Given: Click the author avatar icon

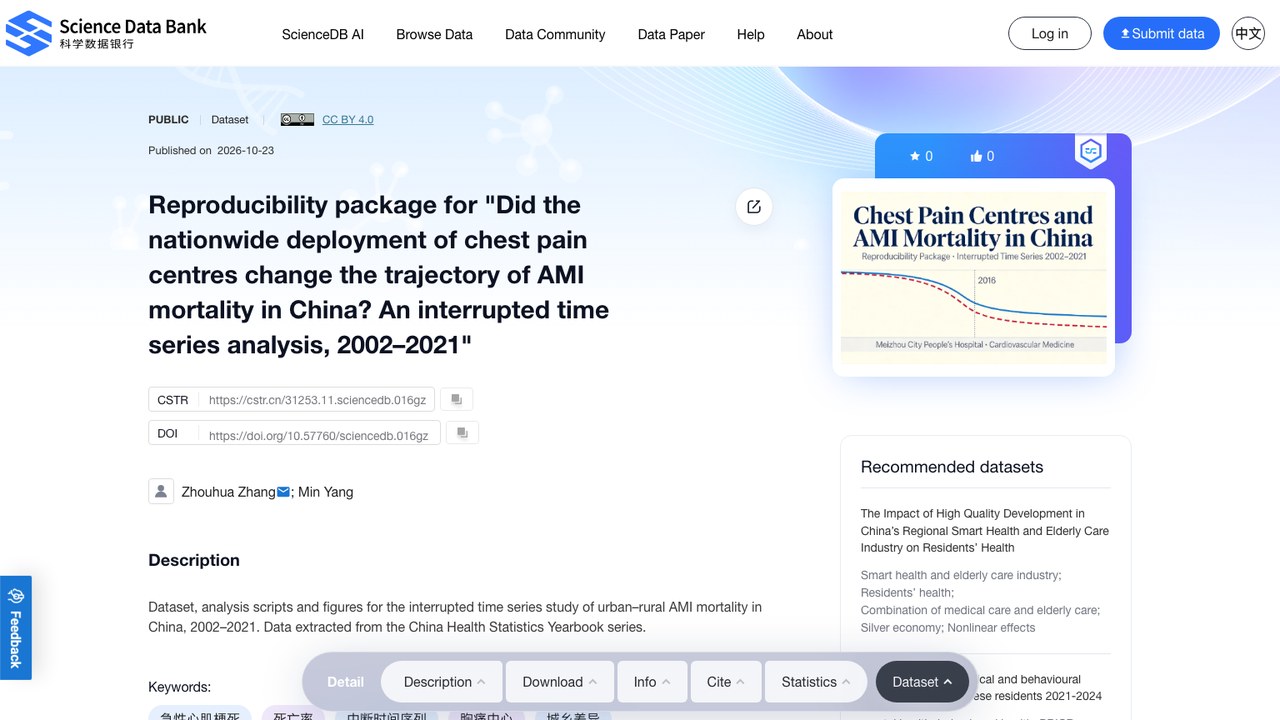Looking at the screenshot, I should [161, 491].
